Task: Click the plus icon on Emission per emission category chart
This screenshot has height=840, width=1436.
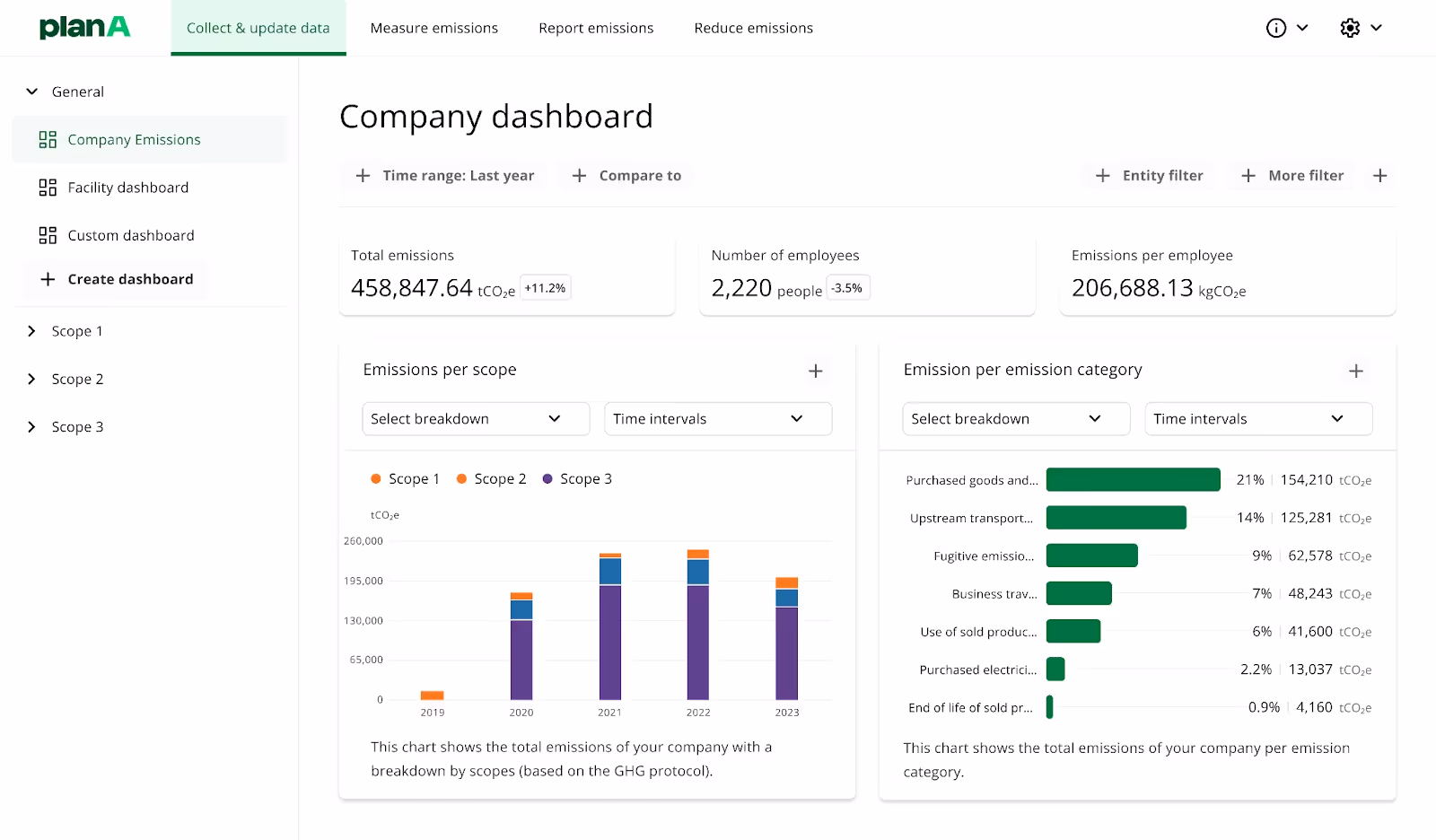Action: [1356, 370]
